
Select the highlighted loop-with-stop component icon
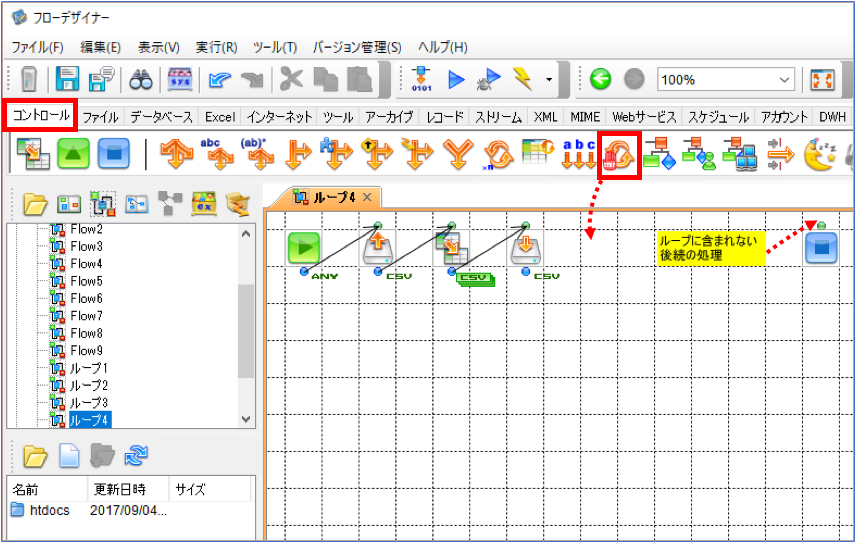click(619, 155)
